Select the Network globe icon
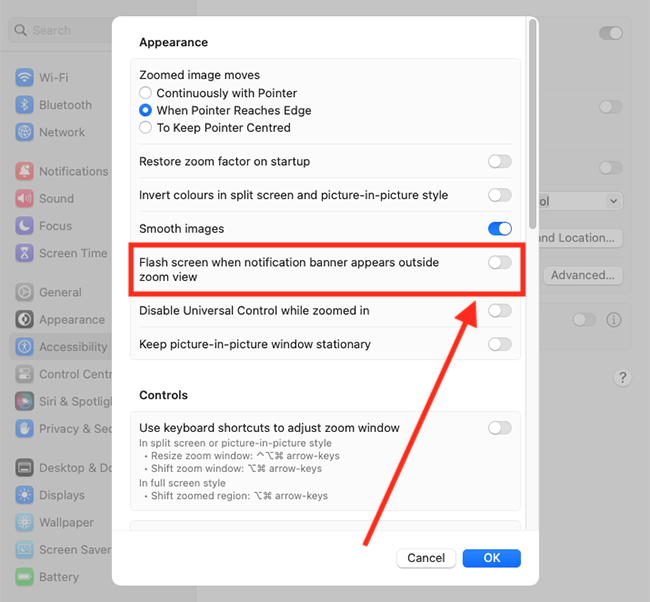Screen dimensions: 650x602 (24, 132)
